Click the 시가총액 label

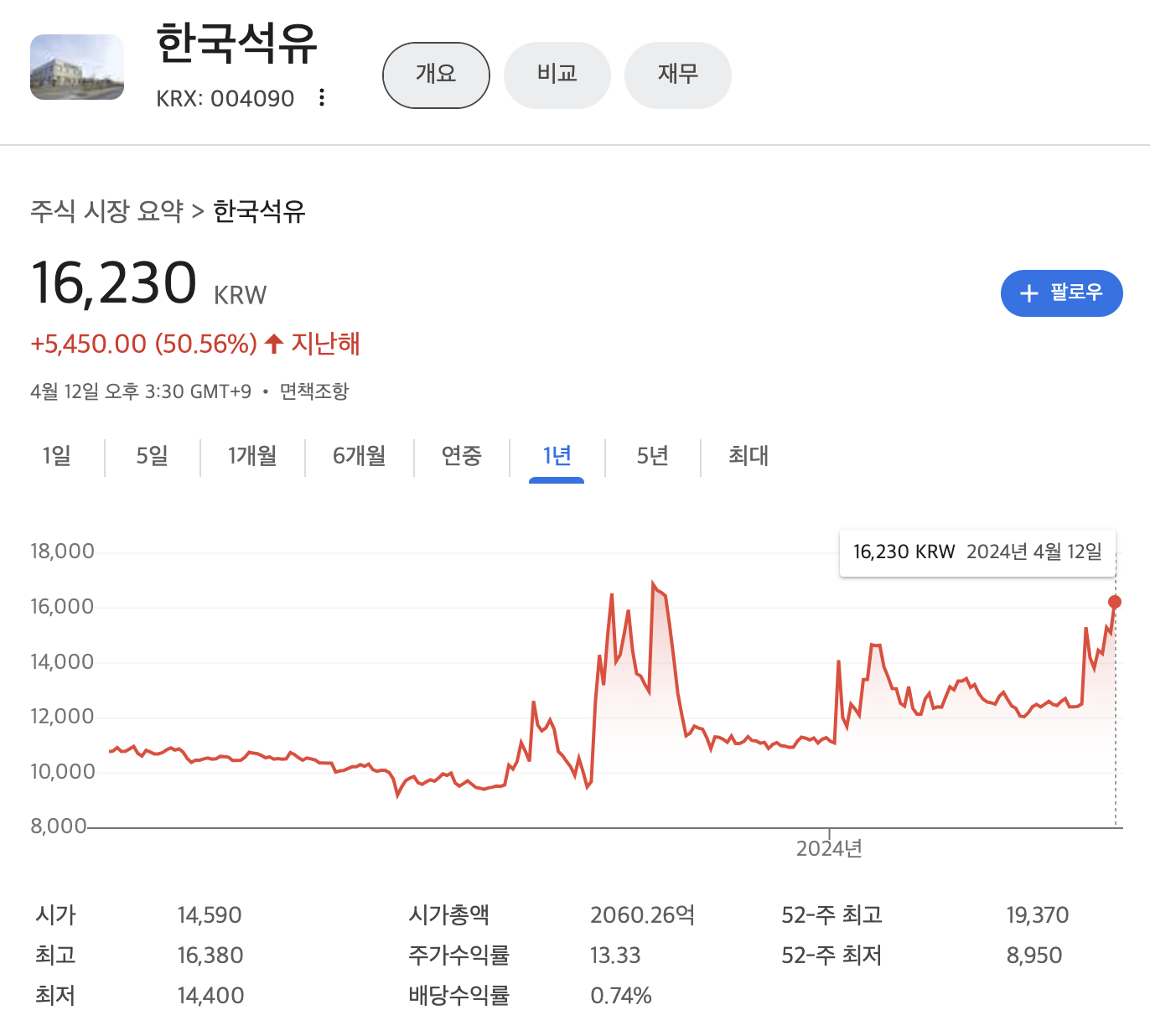pyautogui.click(x=449, y=915)
